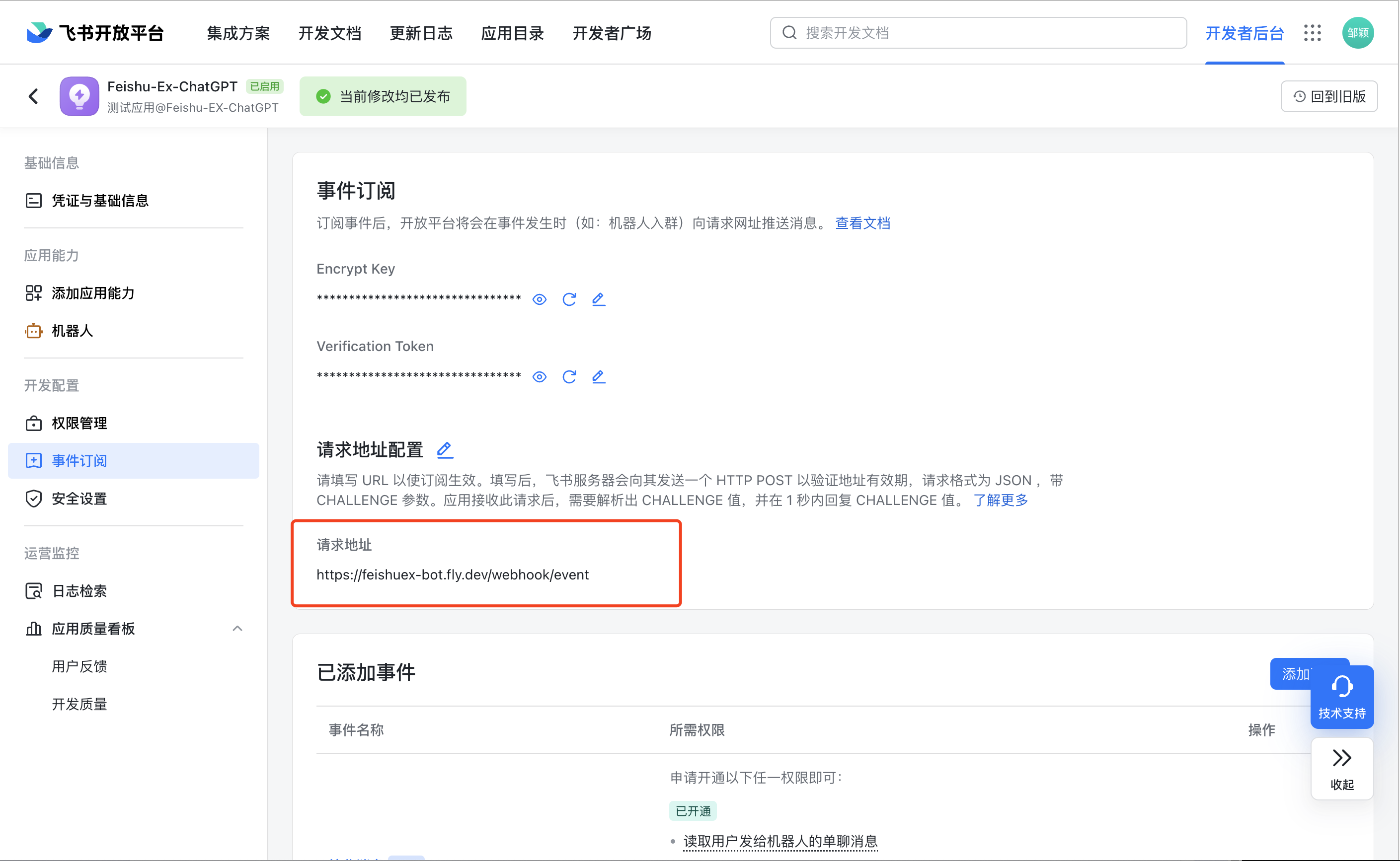The image size is (1400, 861).
Task: Select 机器人 in the sidebar
Action: [72, 331]
